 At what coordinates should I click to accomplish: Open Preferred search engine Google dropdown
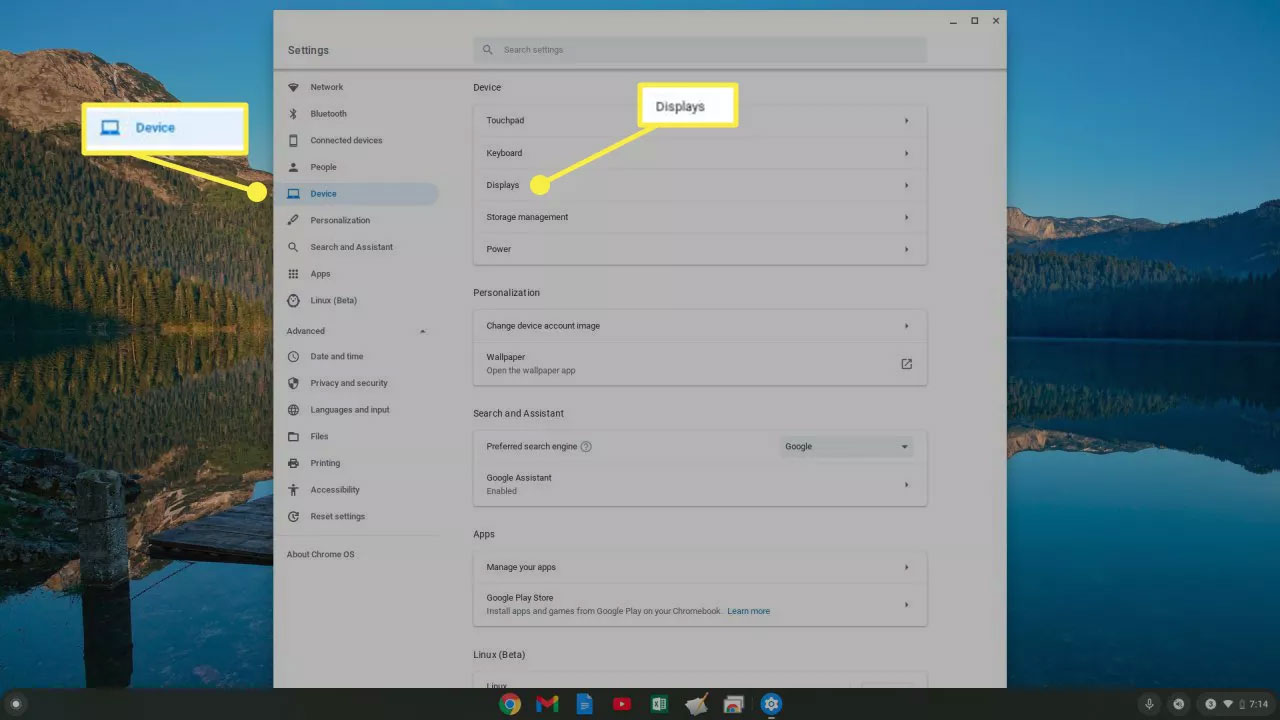[846, 447]
